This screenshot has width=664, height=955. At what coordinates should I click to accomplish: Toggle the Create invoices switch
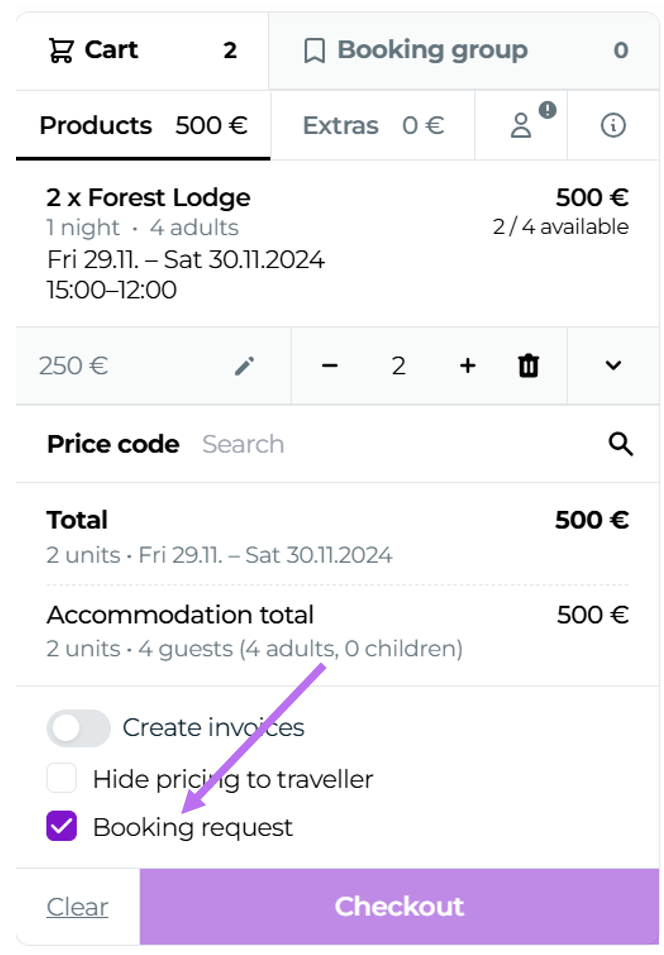pos(78,728)
